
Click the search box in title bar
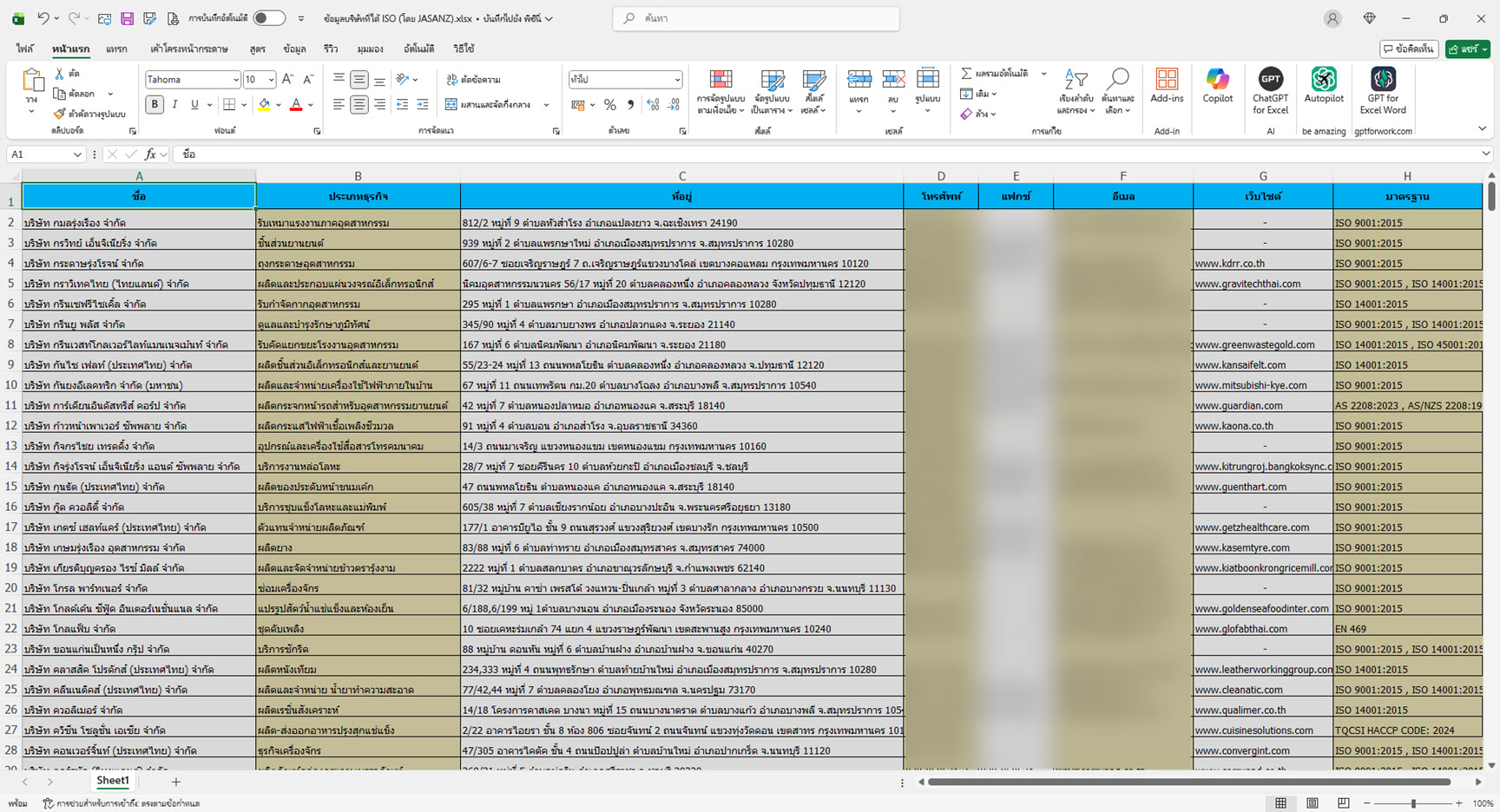755,18
